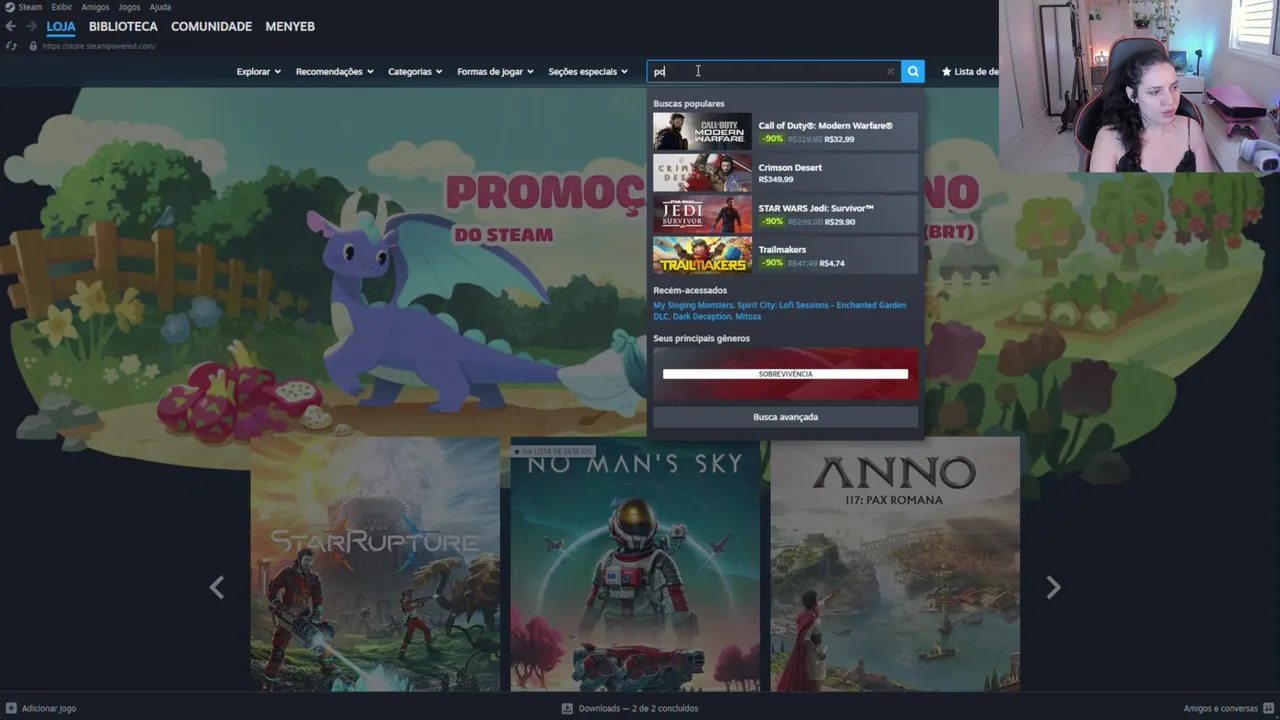
Task: Expand the Categorias dropdown
Action: tap(415, 72)
